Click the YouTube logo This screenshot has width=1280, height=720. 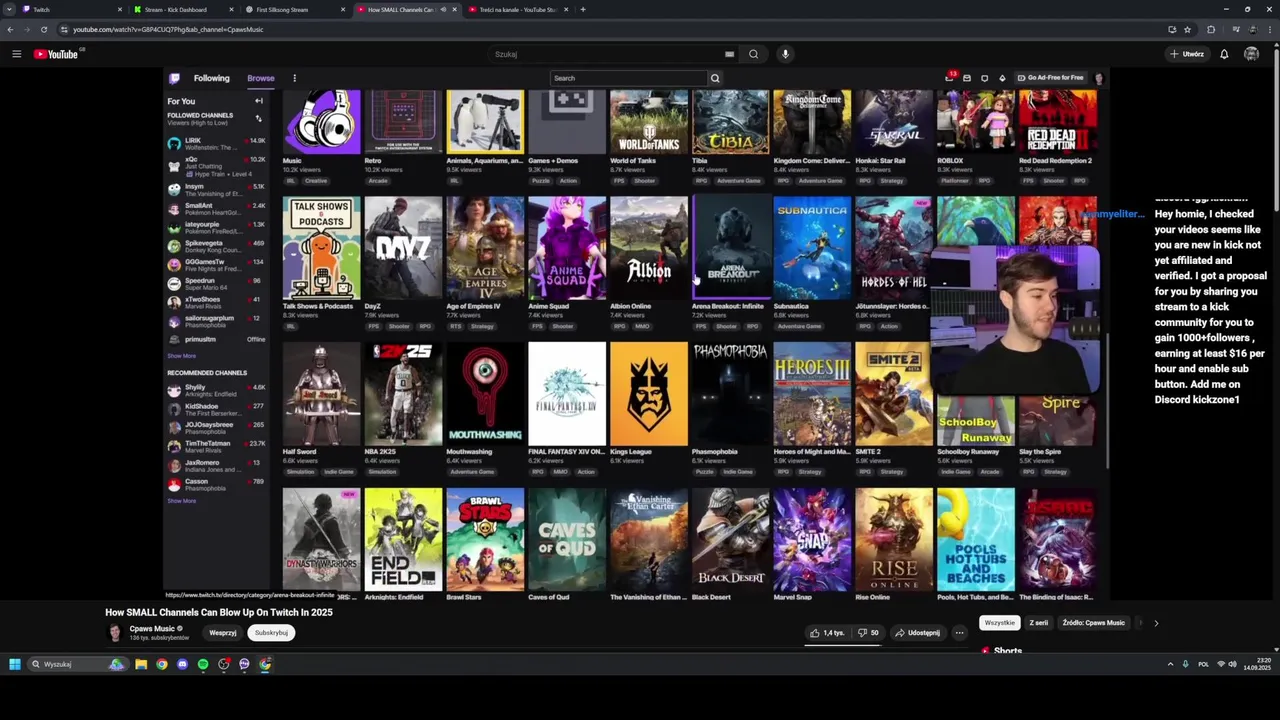(x=56, y=54)
